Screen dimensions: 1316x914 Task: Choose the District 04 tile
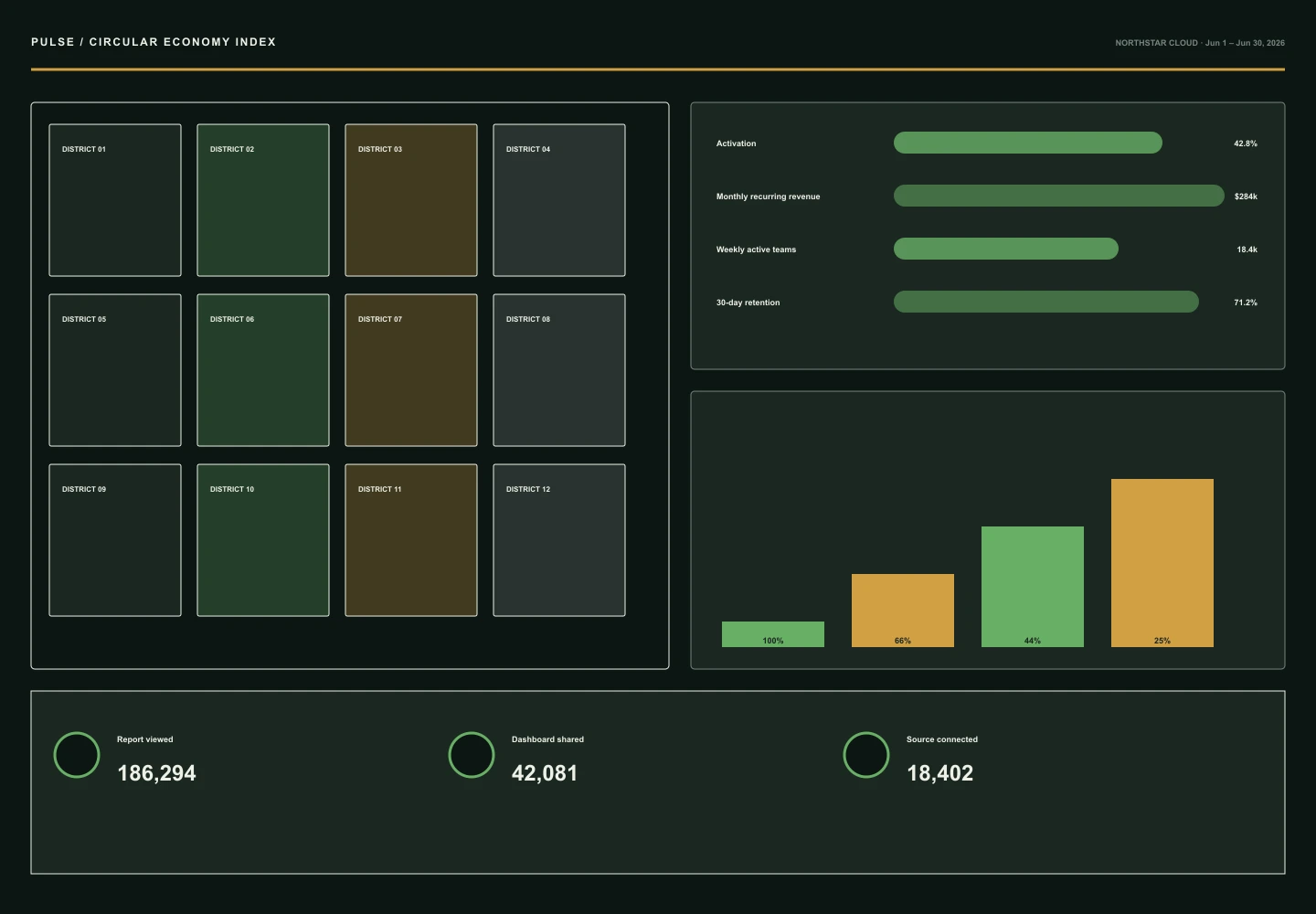pyautogui.click(x=559, y=200)
